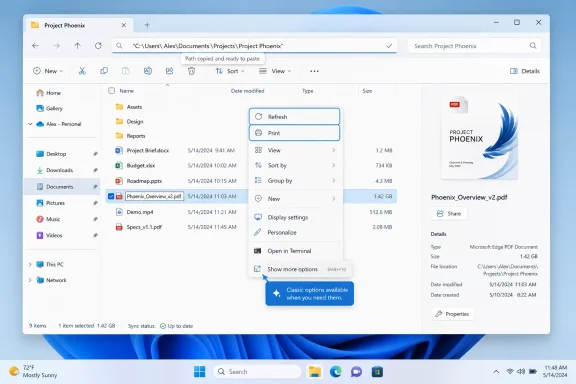Click the Properties button in details pane
This screenshot has height=384, width=576.
click(452, 314)
